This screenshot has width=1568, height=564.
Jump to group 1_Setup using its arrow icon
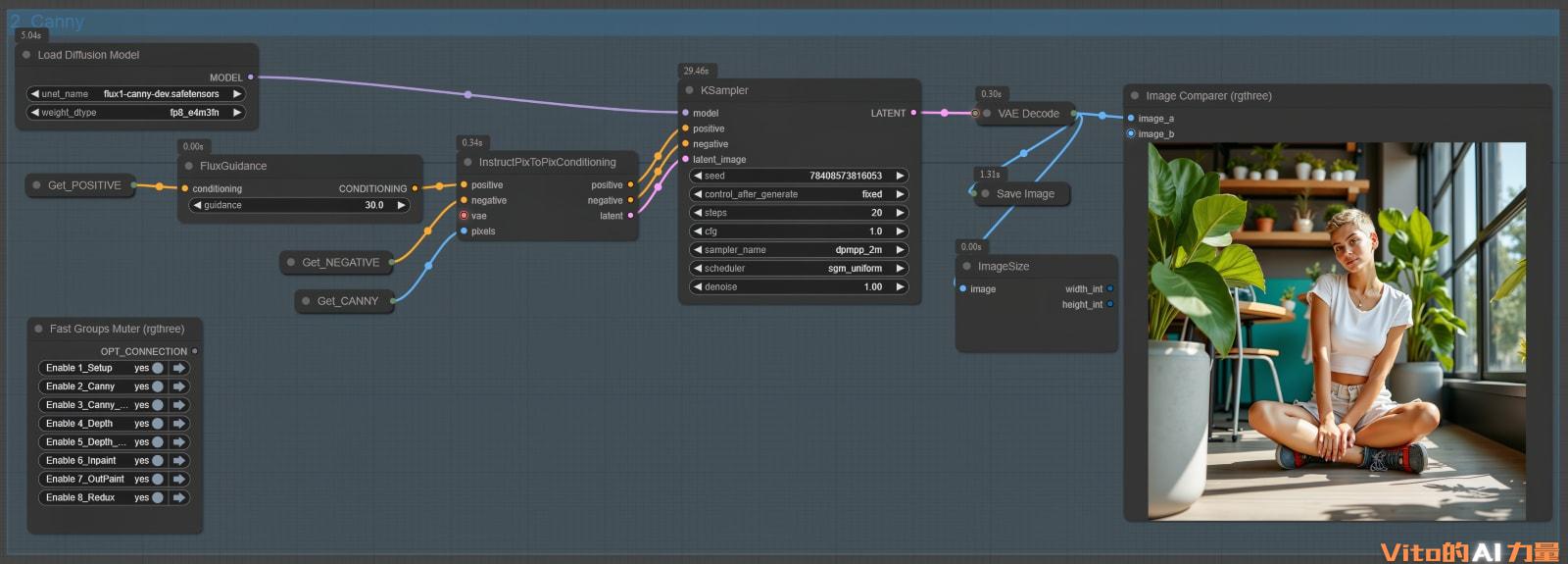click(179, 368)
